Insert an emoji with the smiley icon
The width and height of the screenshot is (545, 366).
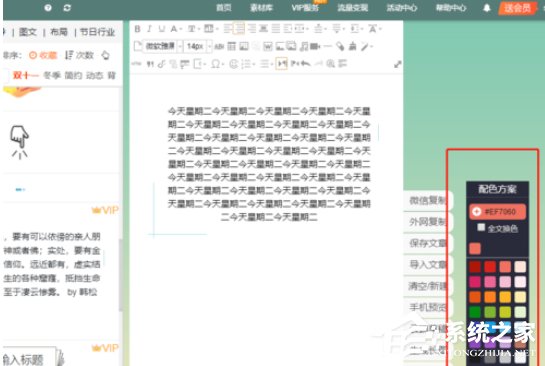tap(234, 64)
